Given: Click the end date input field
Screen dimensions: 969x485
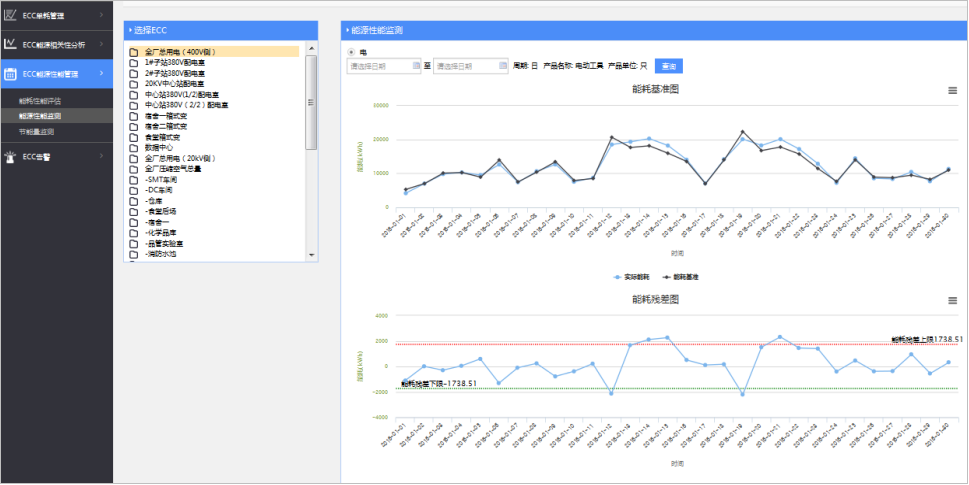Looking at the screenshot, I should click(x=470, y=65).
